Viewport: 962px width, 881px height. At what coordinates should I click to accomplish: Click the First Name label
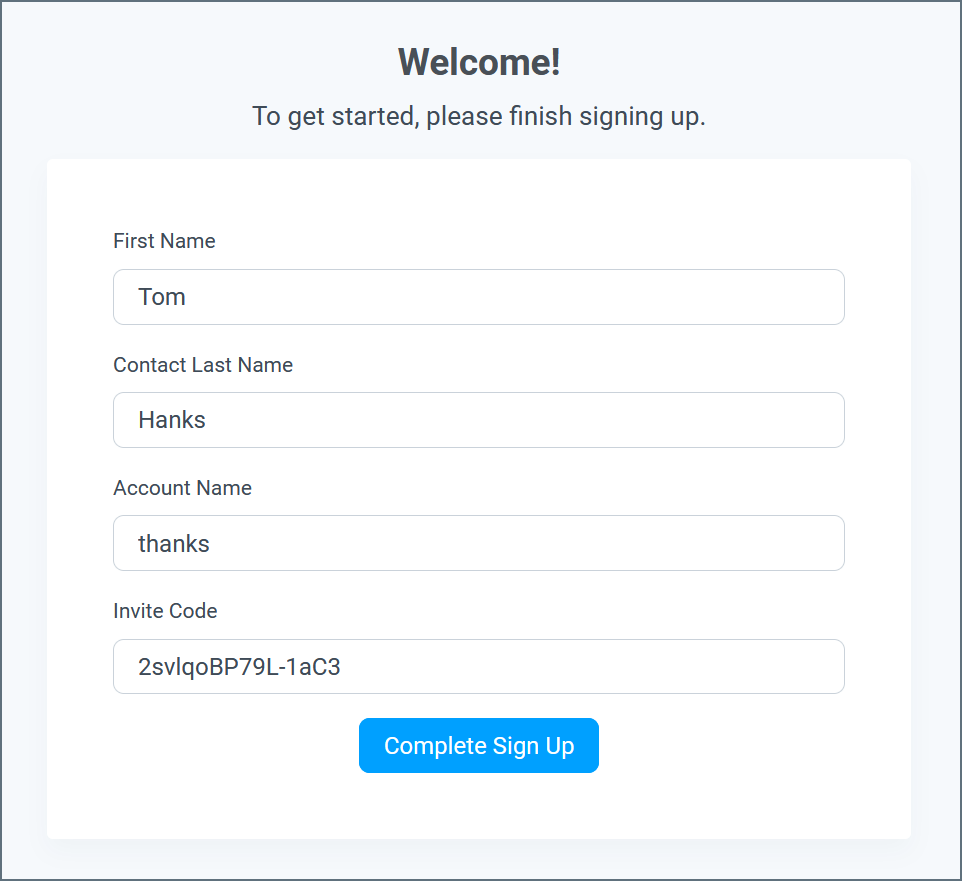click(x=164, y=241)
